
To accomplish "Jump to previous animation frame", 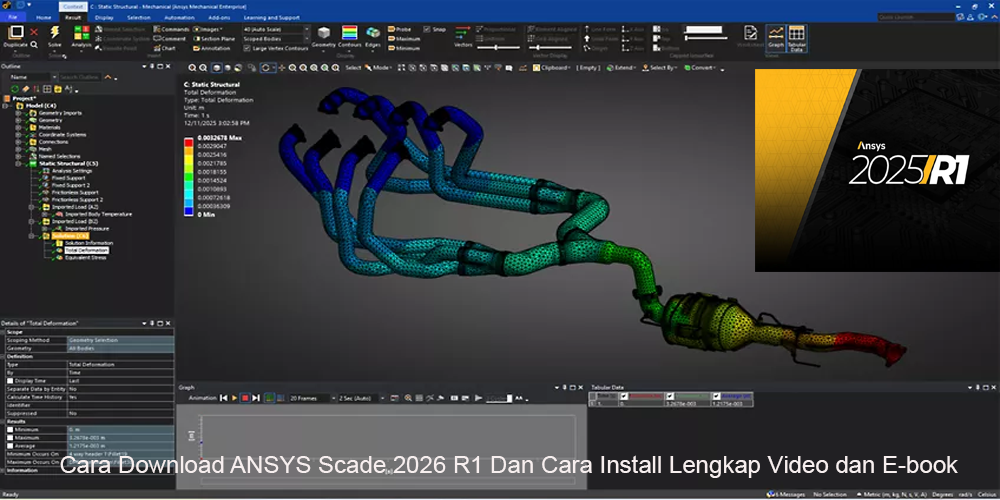I will (x=223, y=398).
